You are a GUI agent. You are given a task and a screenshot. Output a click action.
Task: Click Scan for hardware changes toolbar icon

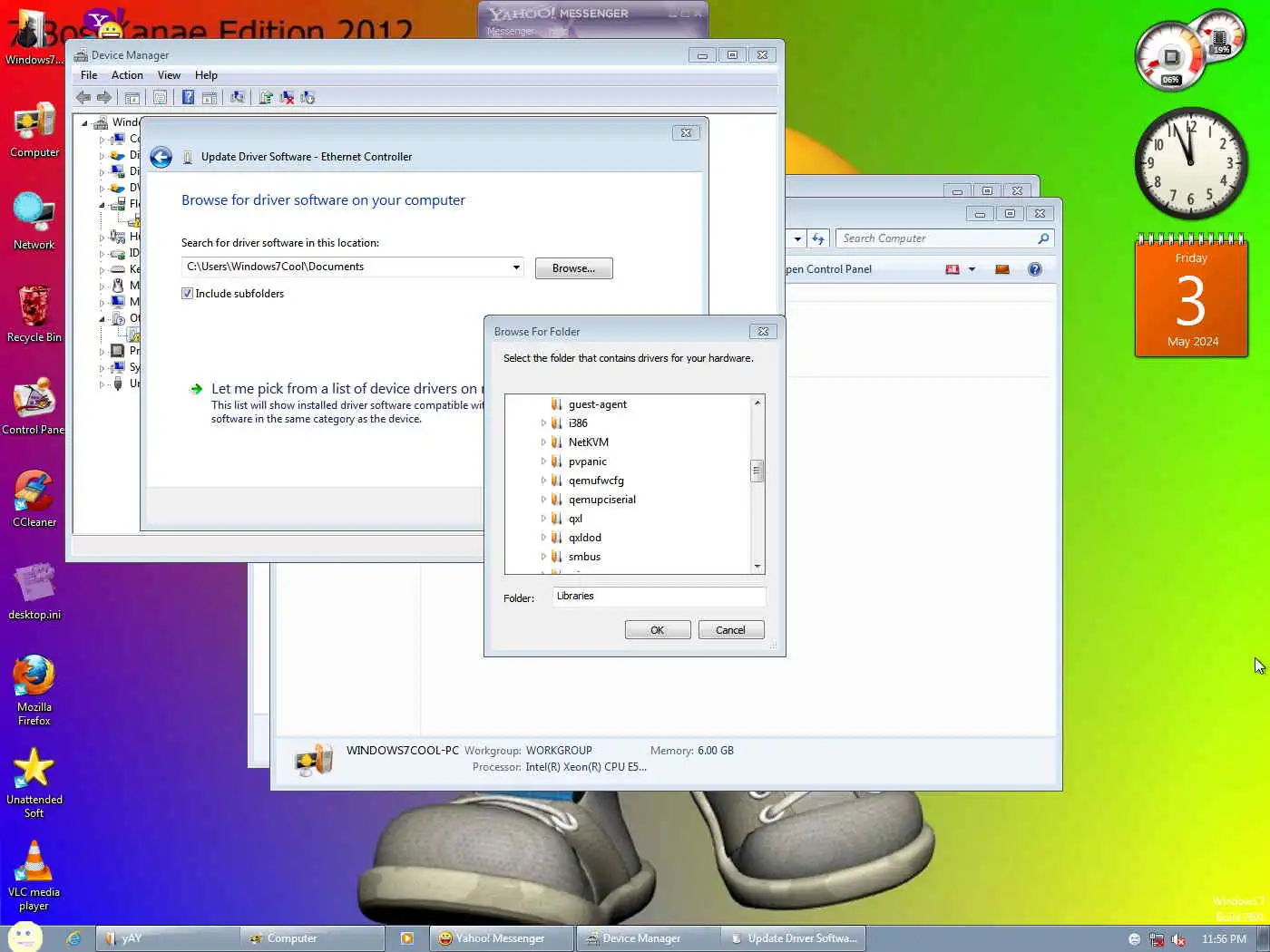(x=238, y=98)
